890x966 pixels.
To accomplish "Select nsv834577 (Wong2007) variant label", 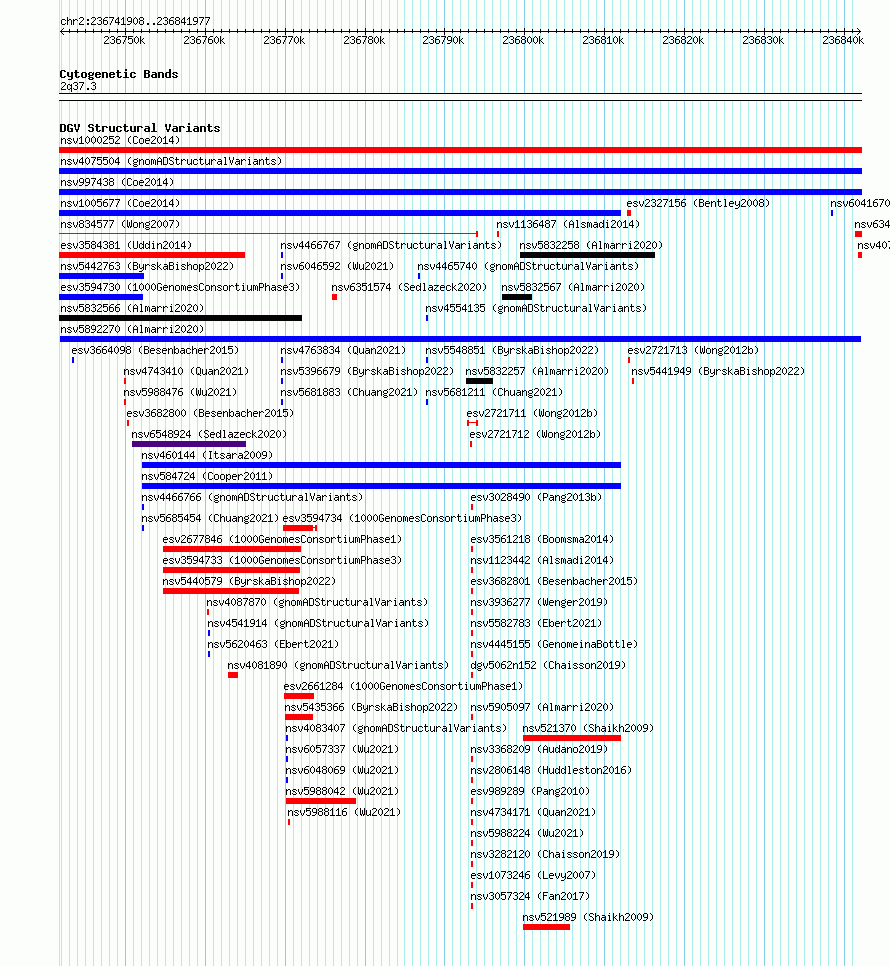I will coord(120,224).
